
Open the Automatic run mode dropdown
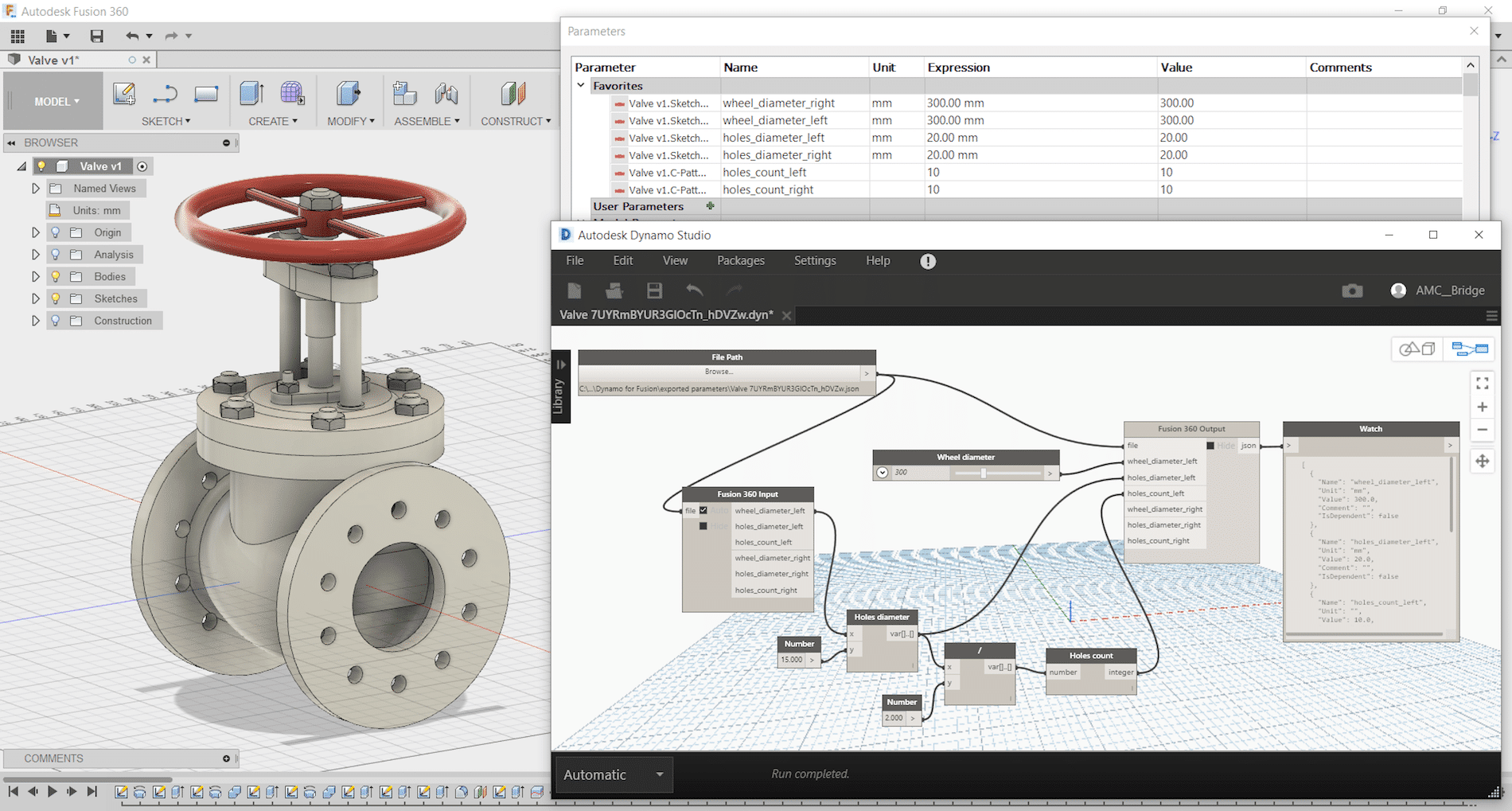pos(613,774)
